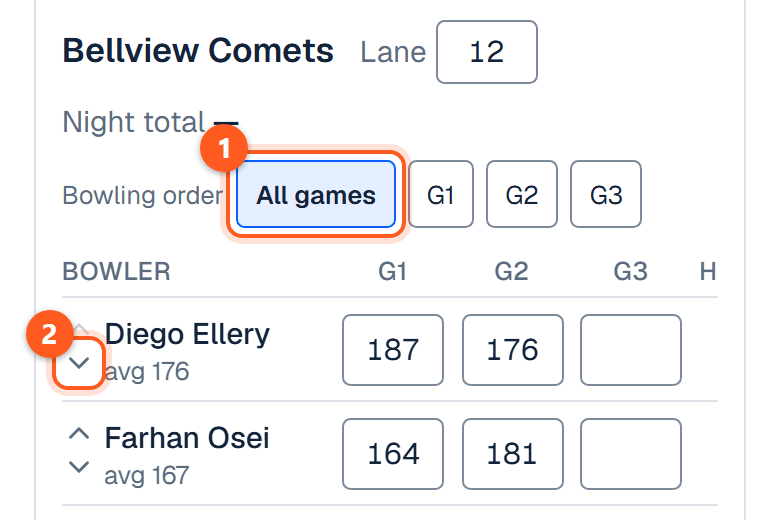Edit Farhan Osei's G2 score of 181
780x520 pixels.
[x=513, y=454]
